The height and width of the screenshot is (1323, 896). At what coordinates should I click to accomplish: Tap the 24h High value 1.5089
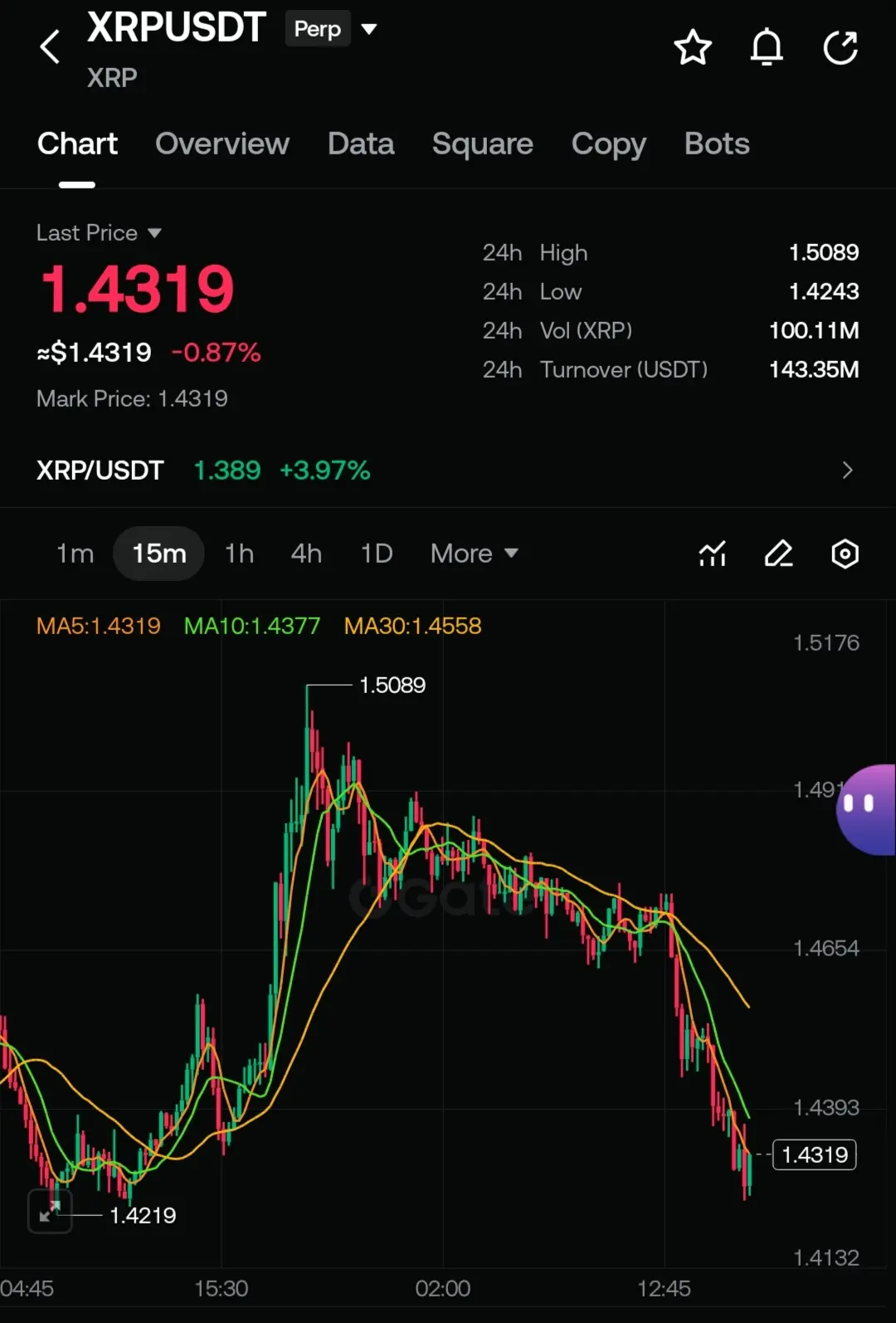[824, 252]
